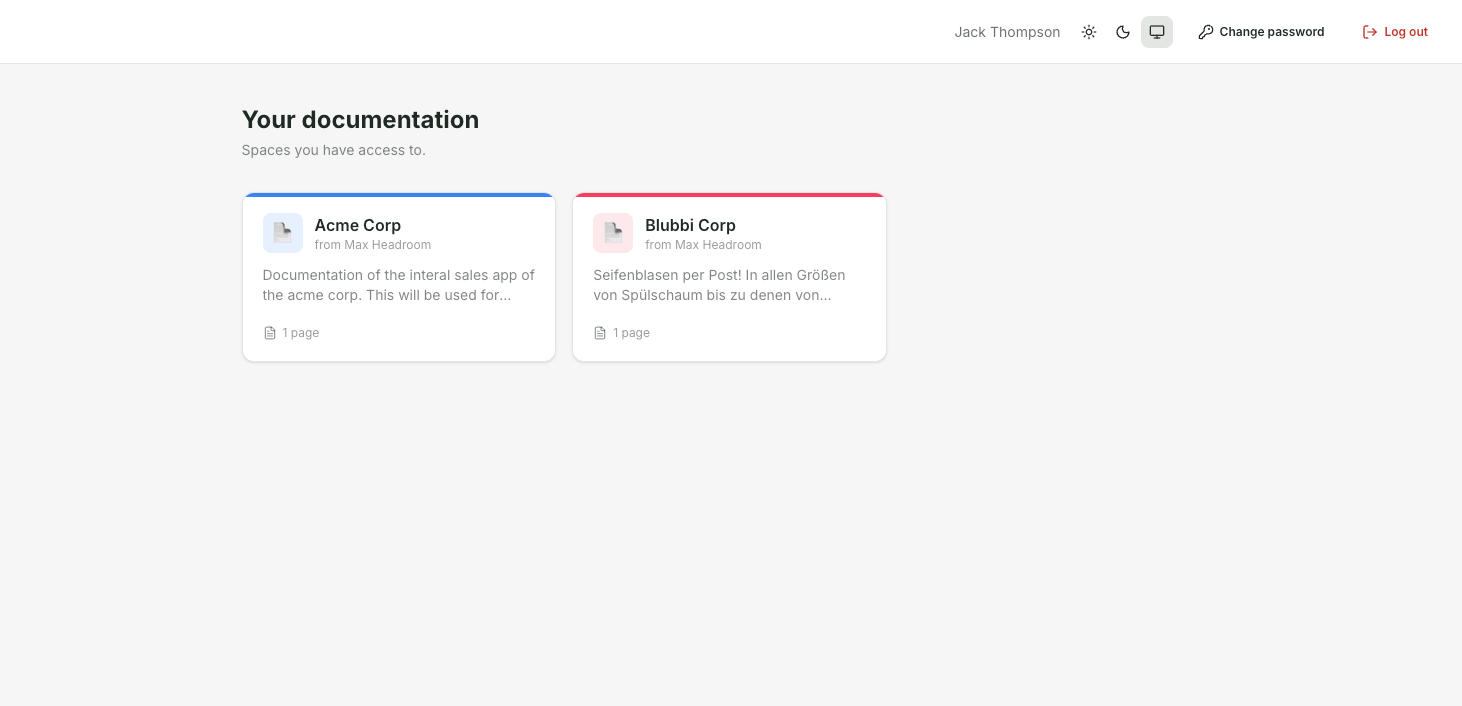
Task: Switch to dark theme moon icon
Action: coord(1123,32)
